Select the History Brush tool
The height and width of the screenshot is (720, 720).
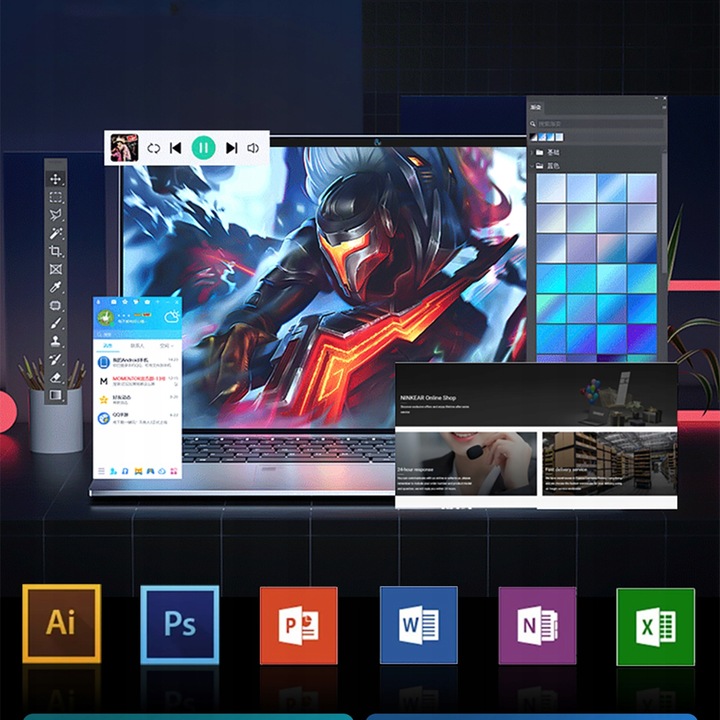56,359
